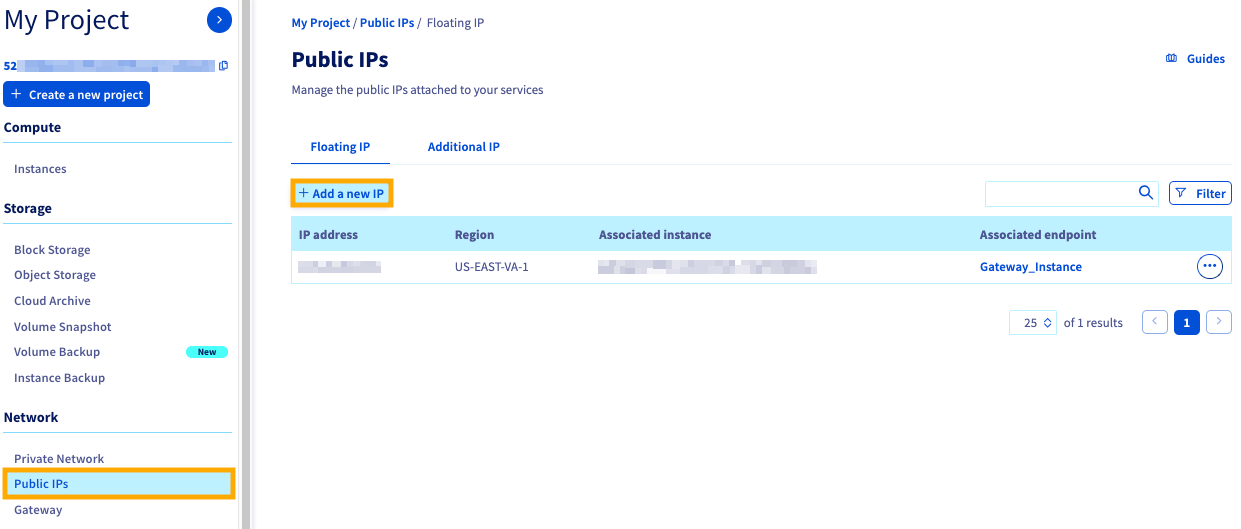The height and width of the screenshot is (529, 1241).
Task: Click the blurred associated instance cell
Action: (x=708, y=267)
